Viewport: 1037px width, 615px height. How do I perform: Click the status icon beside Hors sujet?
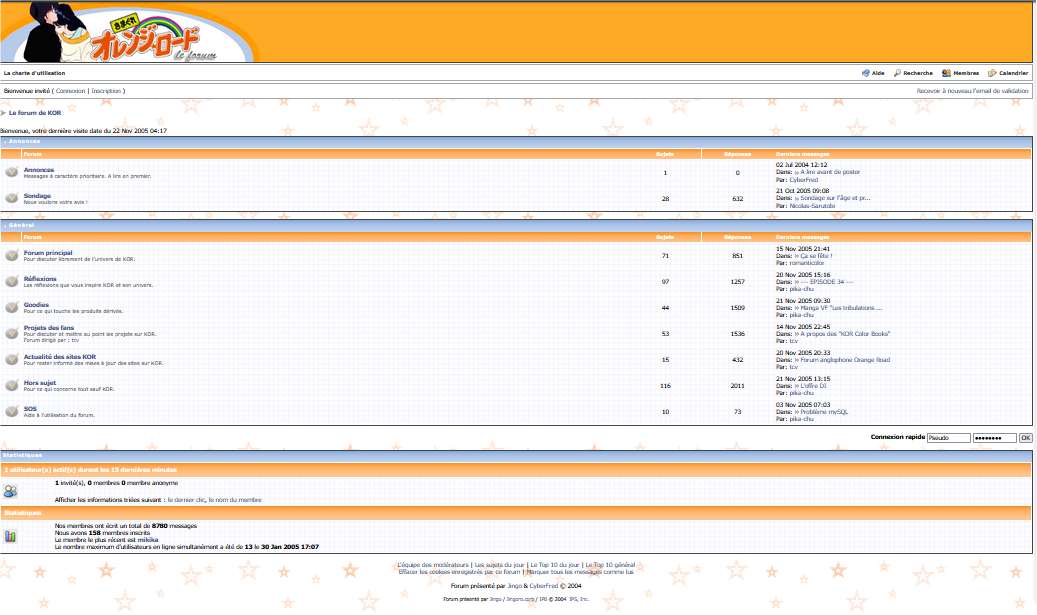[12, 385]
